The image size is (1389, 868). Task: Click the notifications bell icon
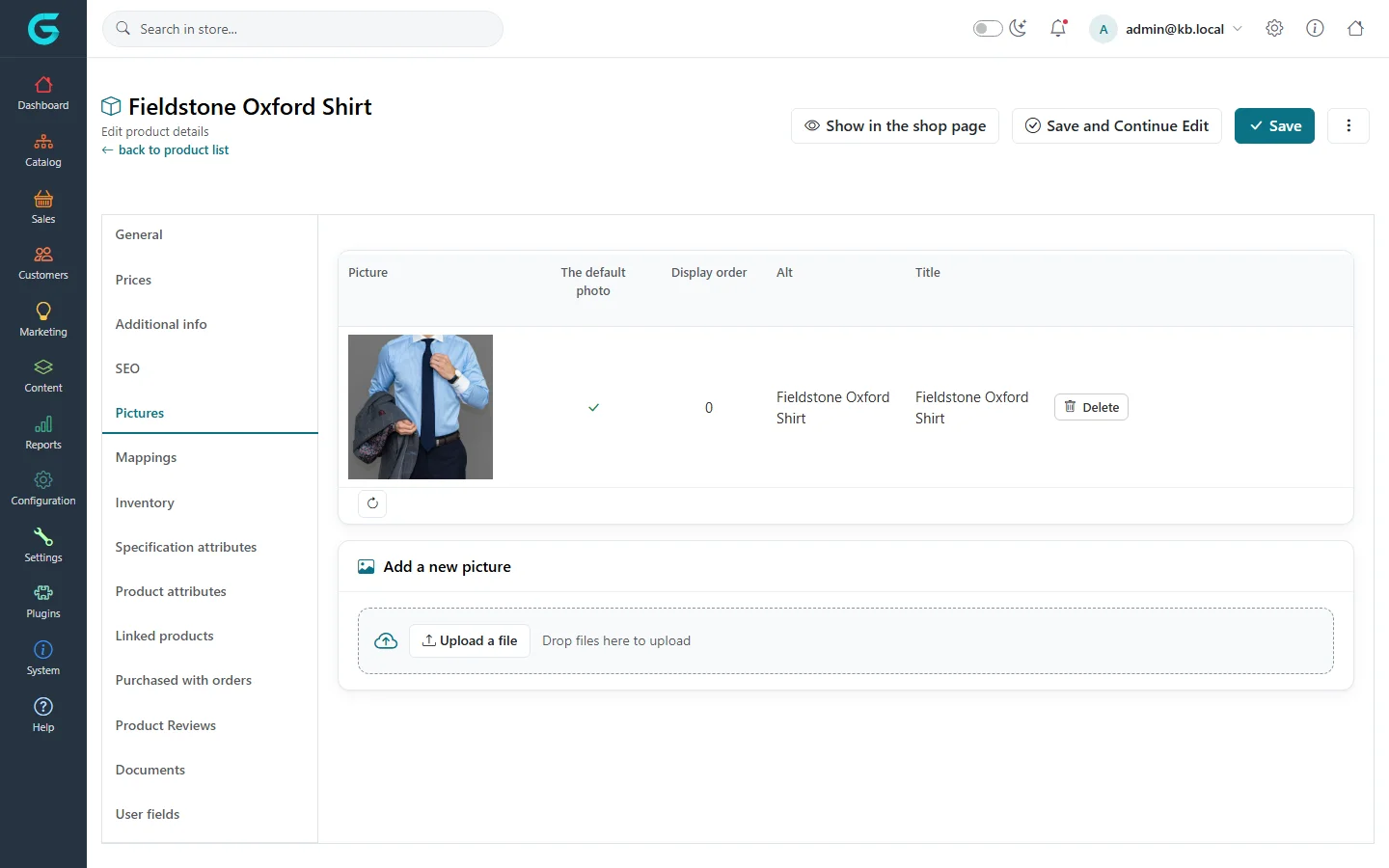point(1058,29)
